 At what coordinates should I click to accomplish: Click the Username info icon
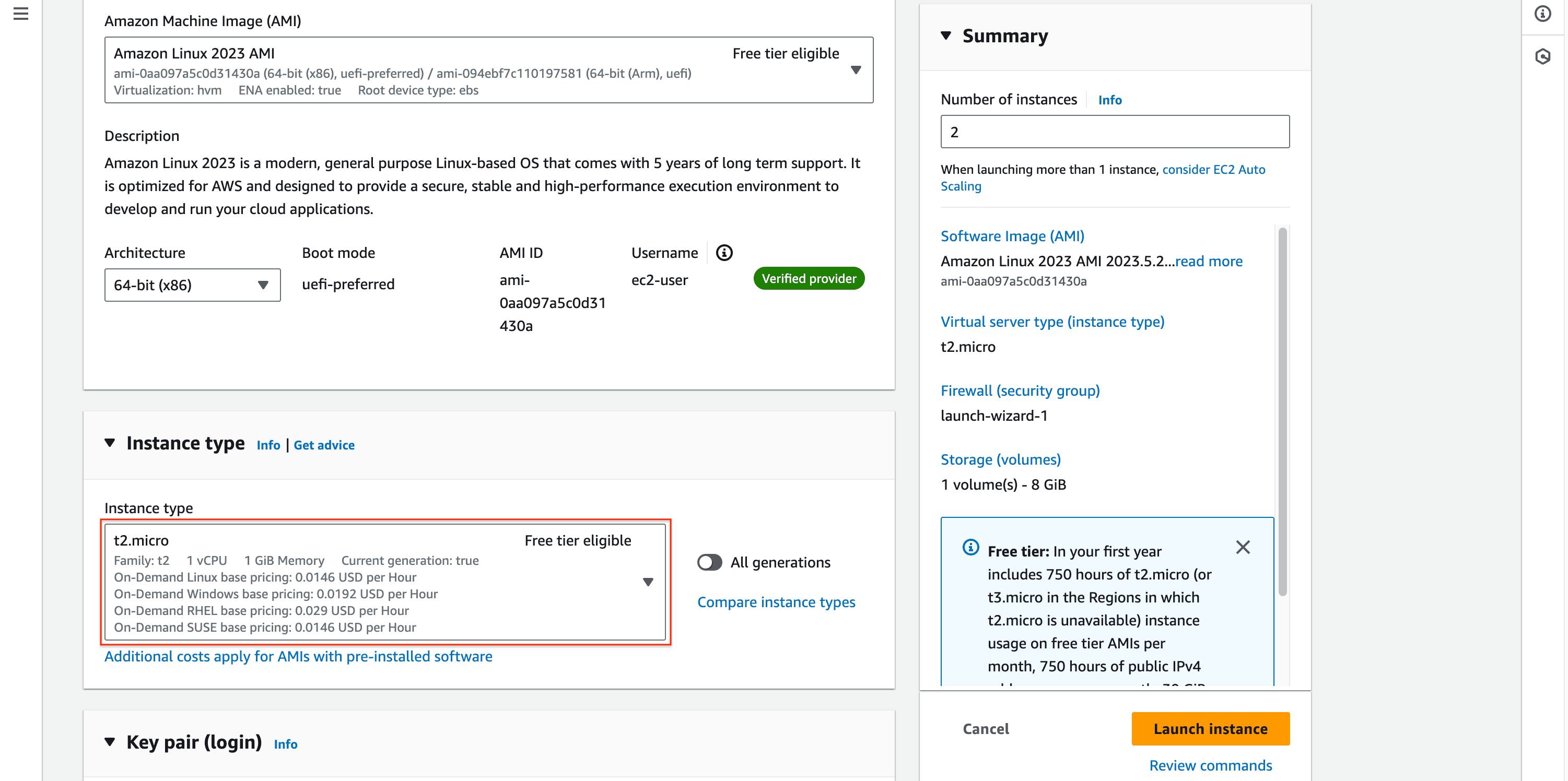point(724,253)
